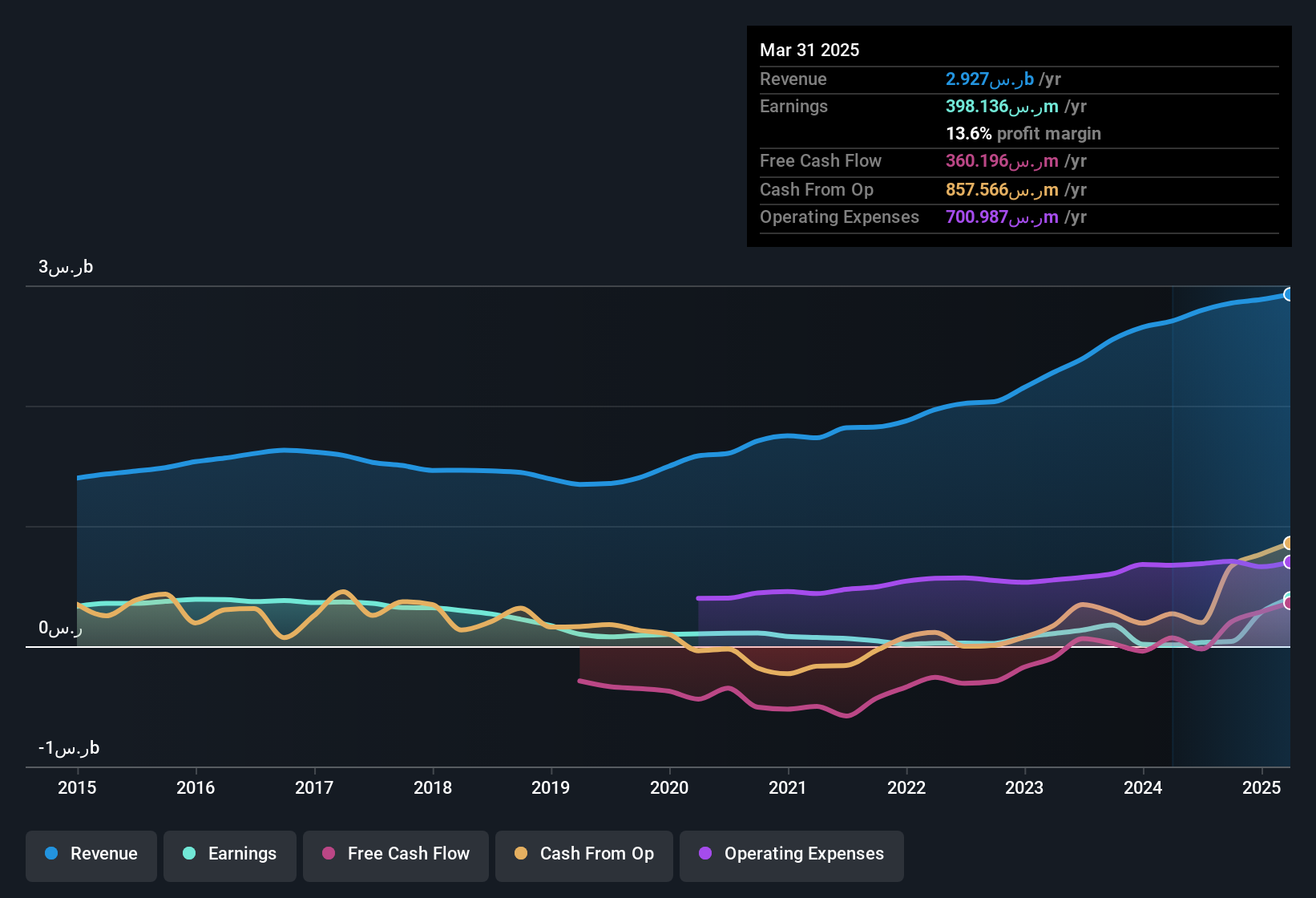Select the 2025 year label on the axis
This screenshot has height=898, width=1316.
tap(1263, 788)
